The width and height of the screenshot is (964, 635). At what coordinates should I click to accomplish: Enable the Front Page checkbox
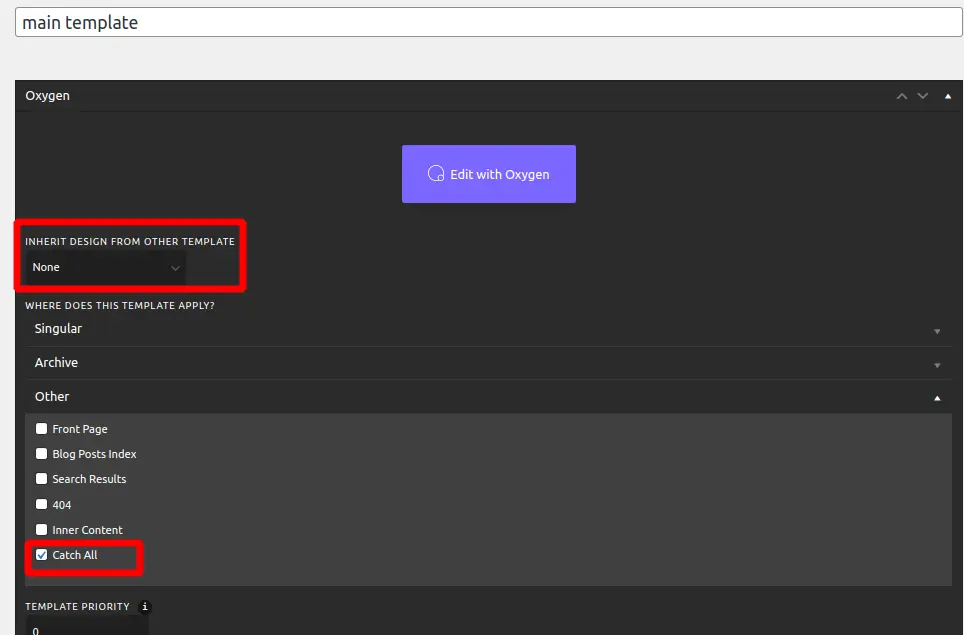(42, 429)
